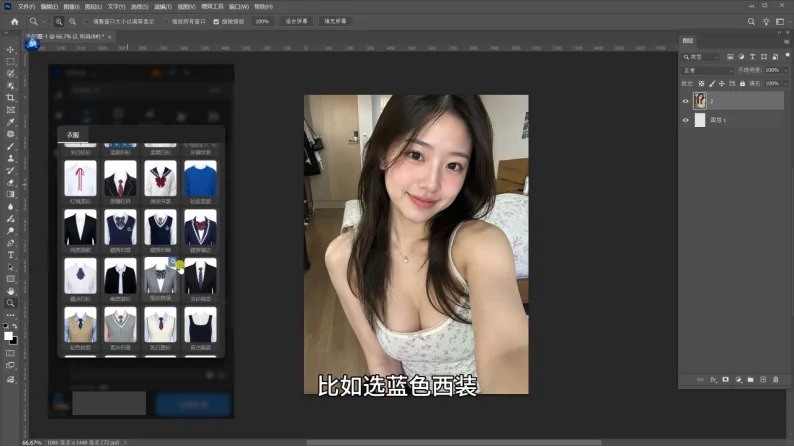Select the Move tool

point(10,50)
